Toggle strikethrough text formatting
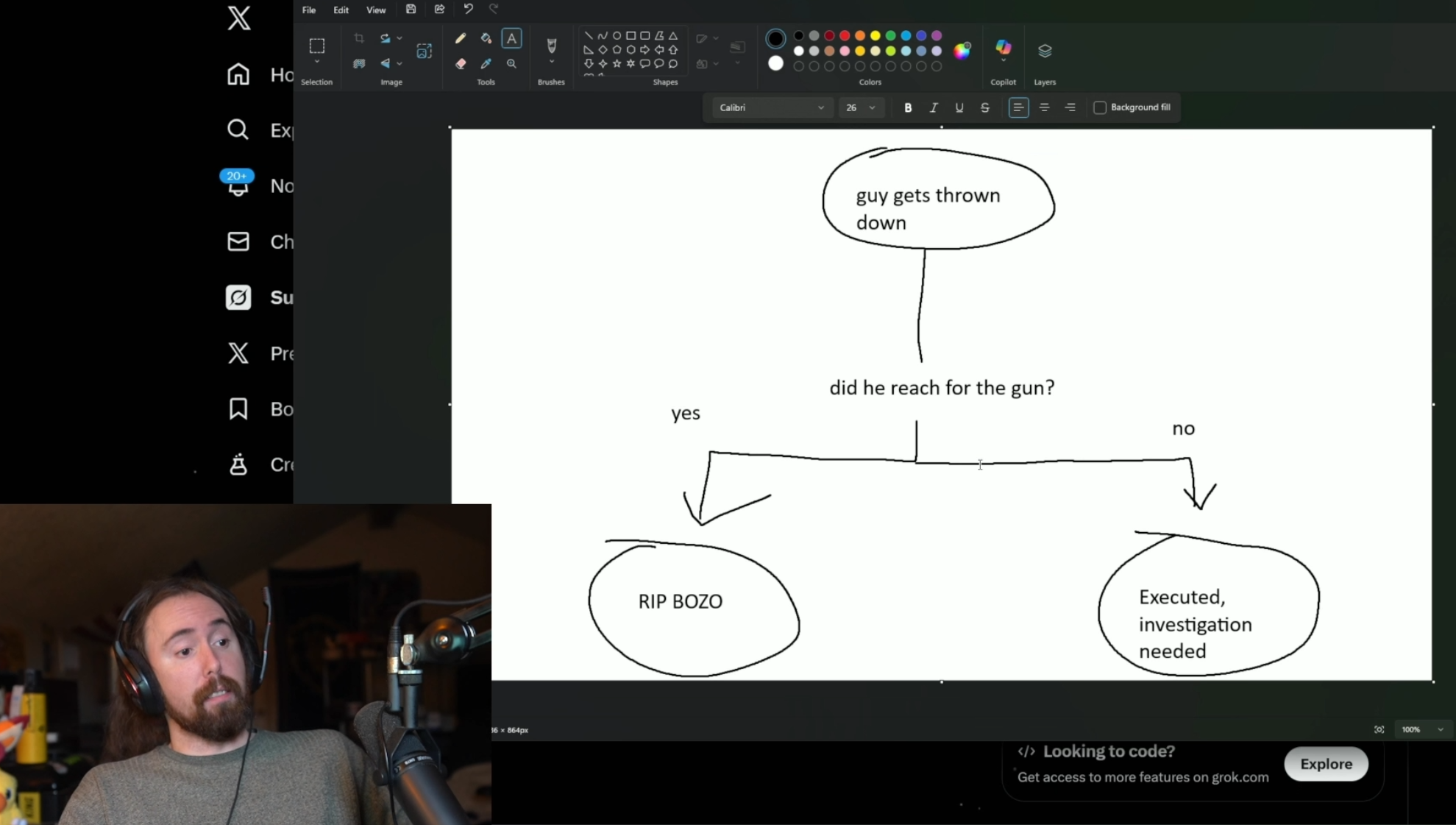 click(985, 107)
